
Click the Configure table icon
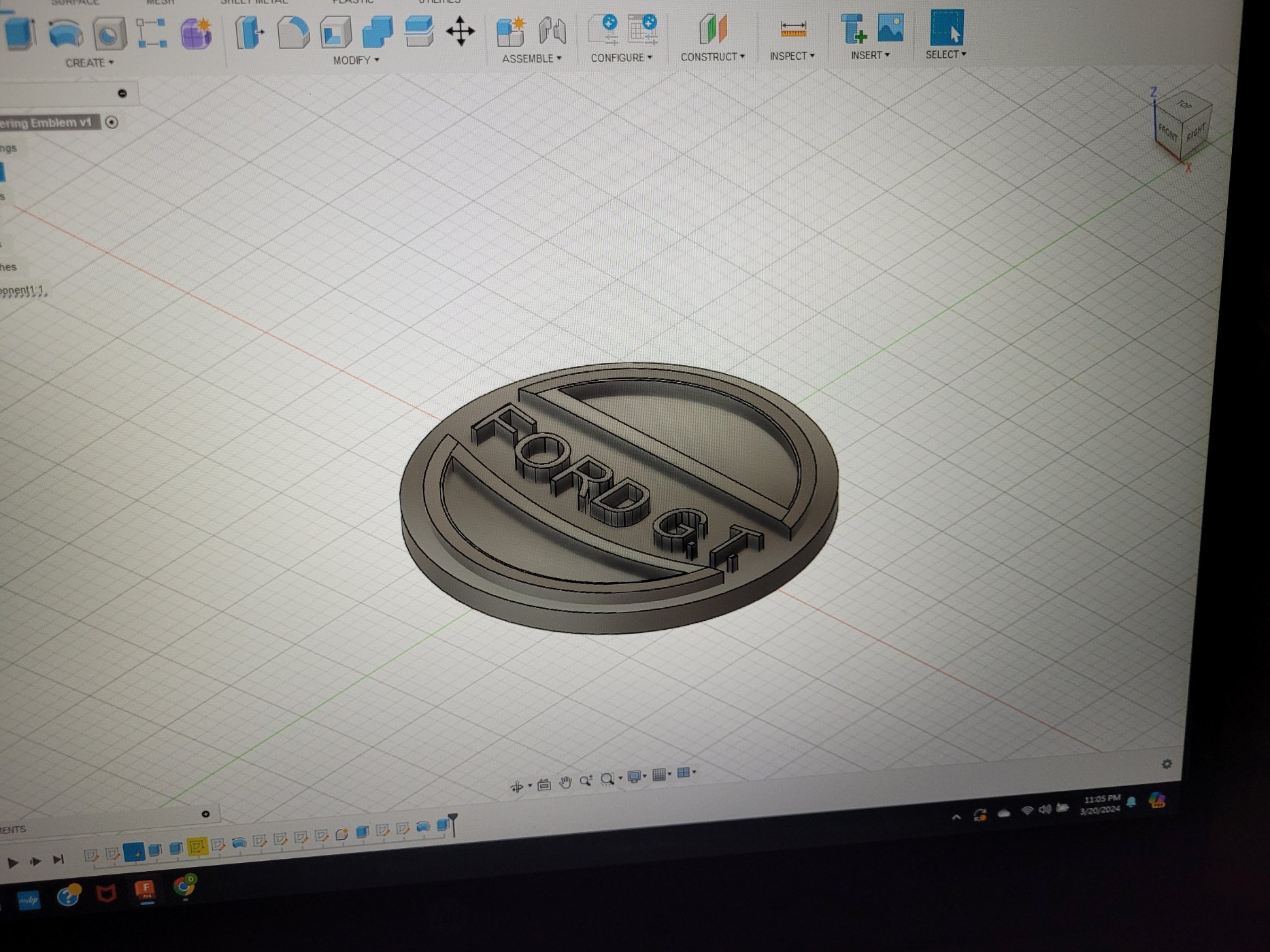642,29
